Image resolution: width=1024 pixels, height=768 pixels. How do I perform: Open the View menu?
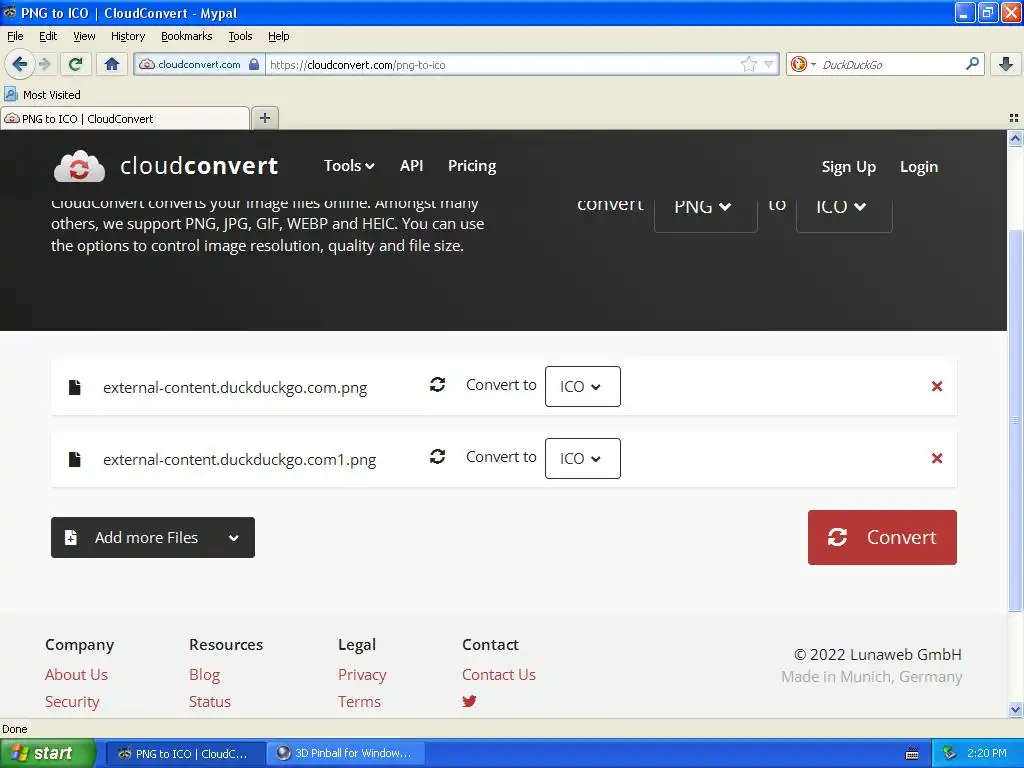[84, 36]
